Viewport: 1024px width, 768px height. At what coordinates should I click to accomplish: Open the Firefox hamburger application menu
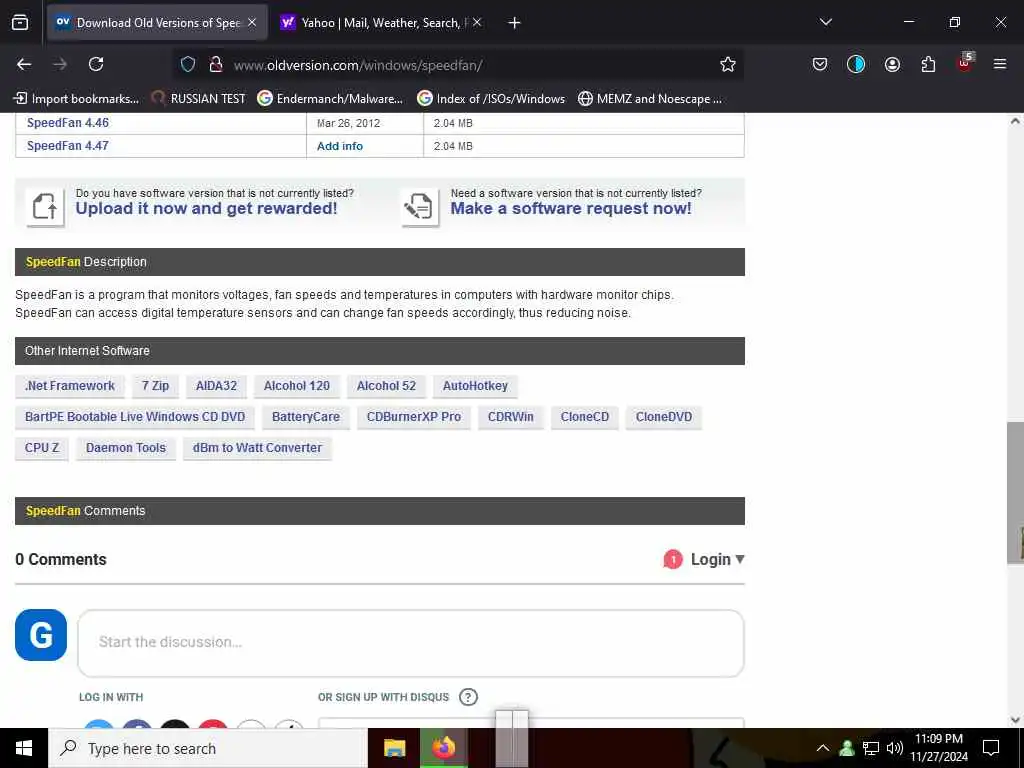1000,64
